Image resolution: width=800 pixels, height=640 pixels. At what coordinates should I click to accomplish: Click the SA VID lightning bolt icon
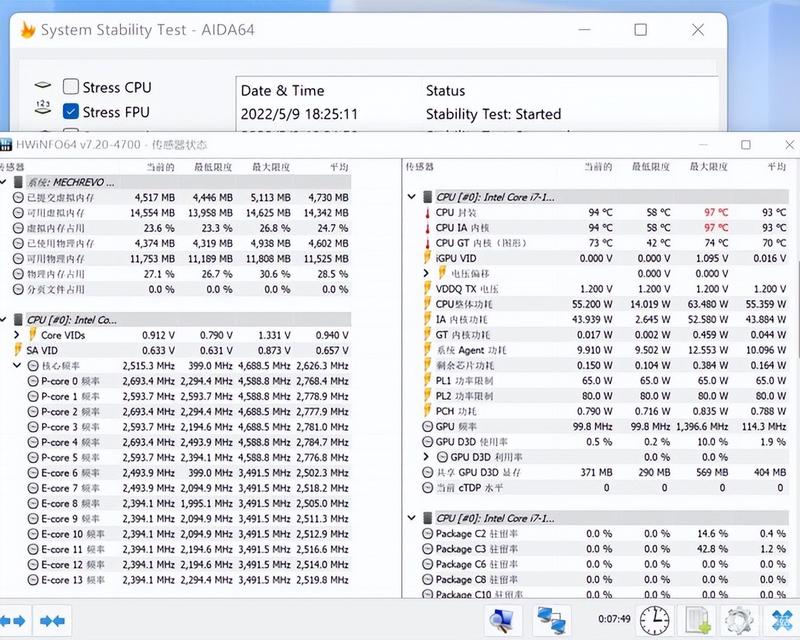tap(18, 350)
